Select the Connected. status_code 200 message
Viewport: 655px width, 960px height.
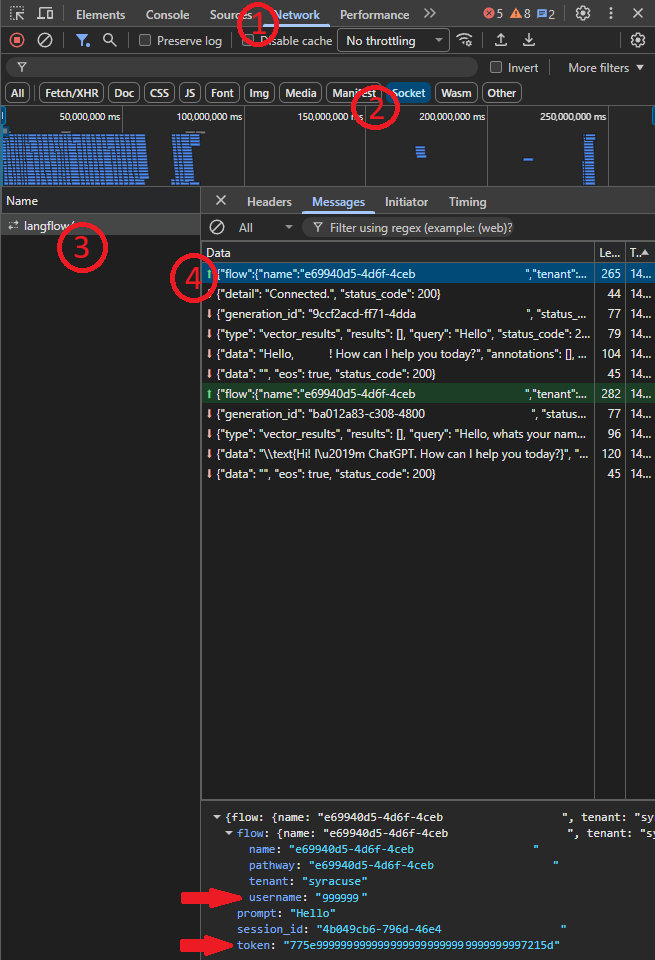tap(428, 294)
